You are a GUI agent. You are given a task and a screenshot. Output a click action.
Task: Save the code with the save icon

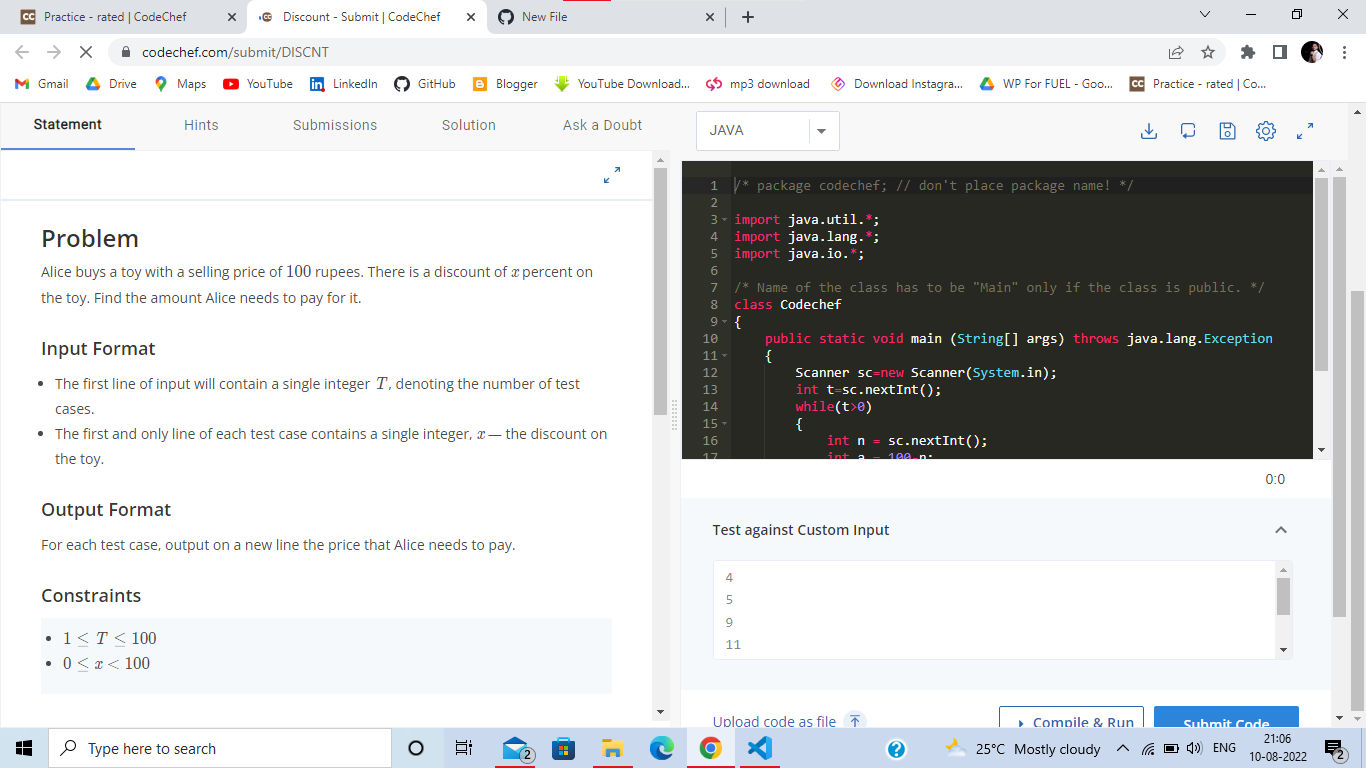tap(1227, 130)
